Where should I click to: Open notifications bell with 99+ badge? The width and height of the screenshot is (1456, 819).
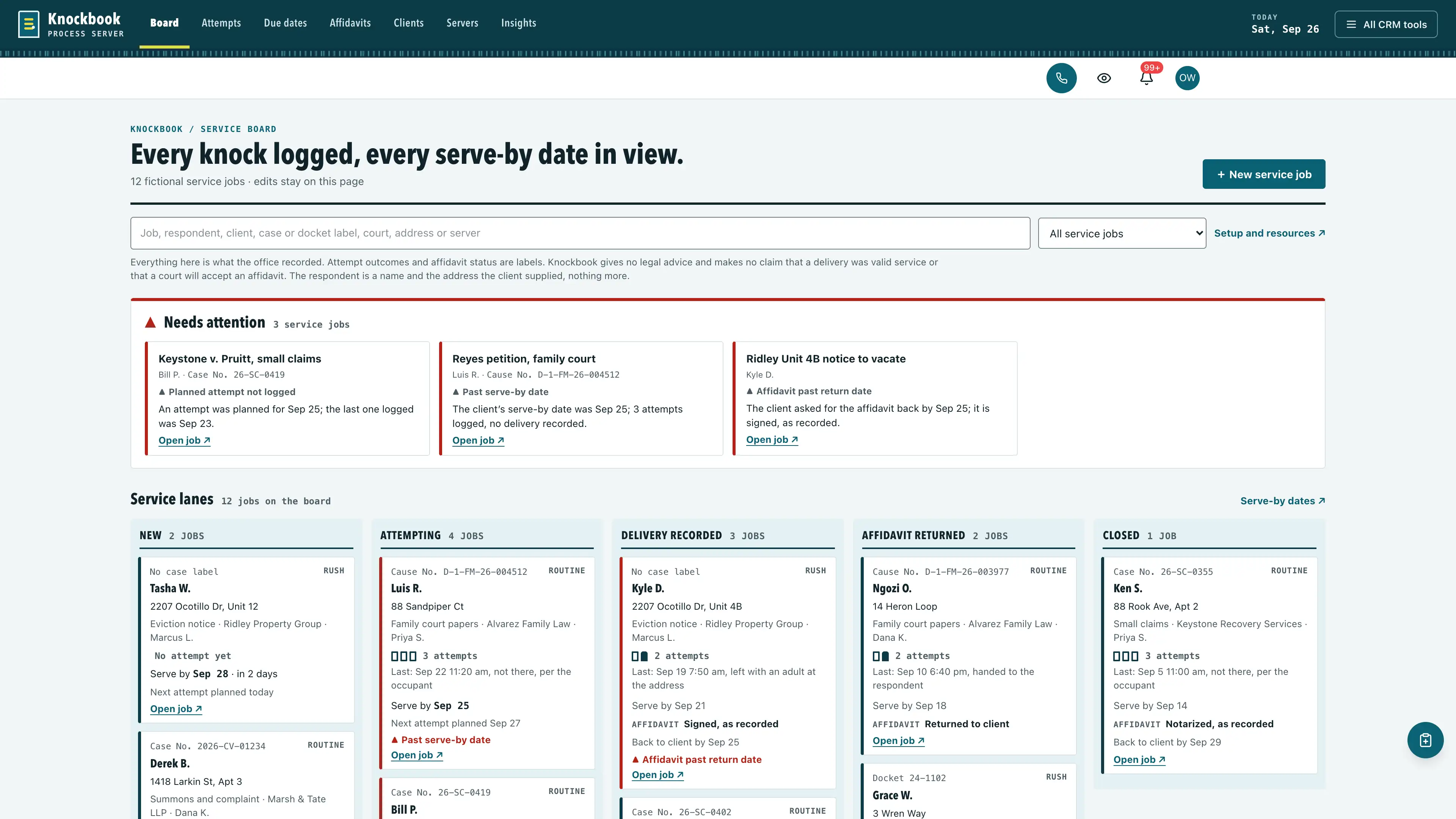(x=1146, y=78)
